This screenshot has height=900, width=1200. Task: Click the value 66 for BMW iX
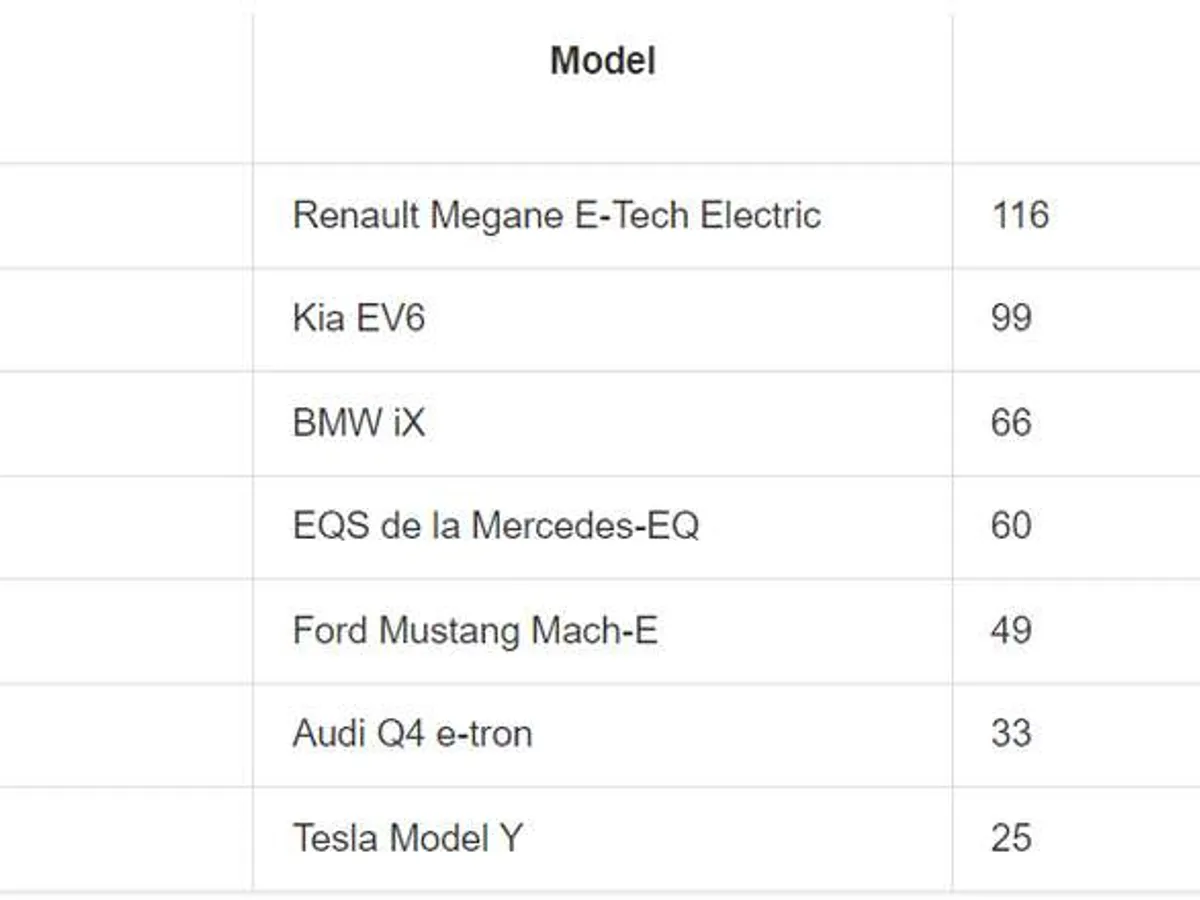(1011, 423)
